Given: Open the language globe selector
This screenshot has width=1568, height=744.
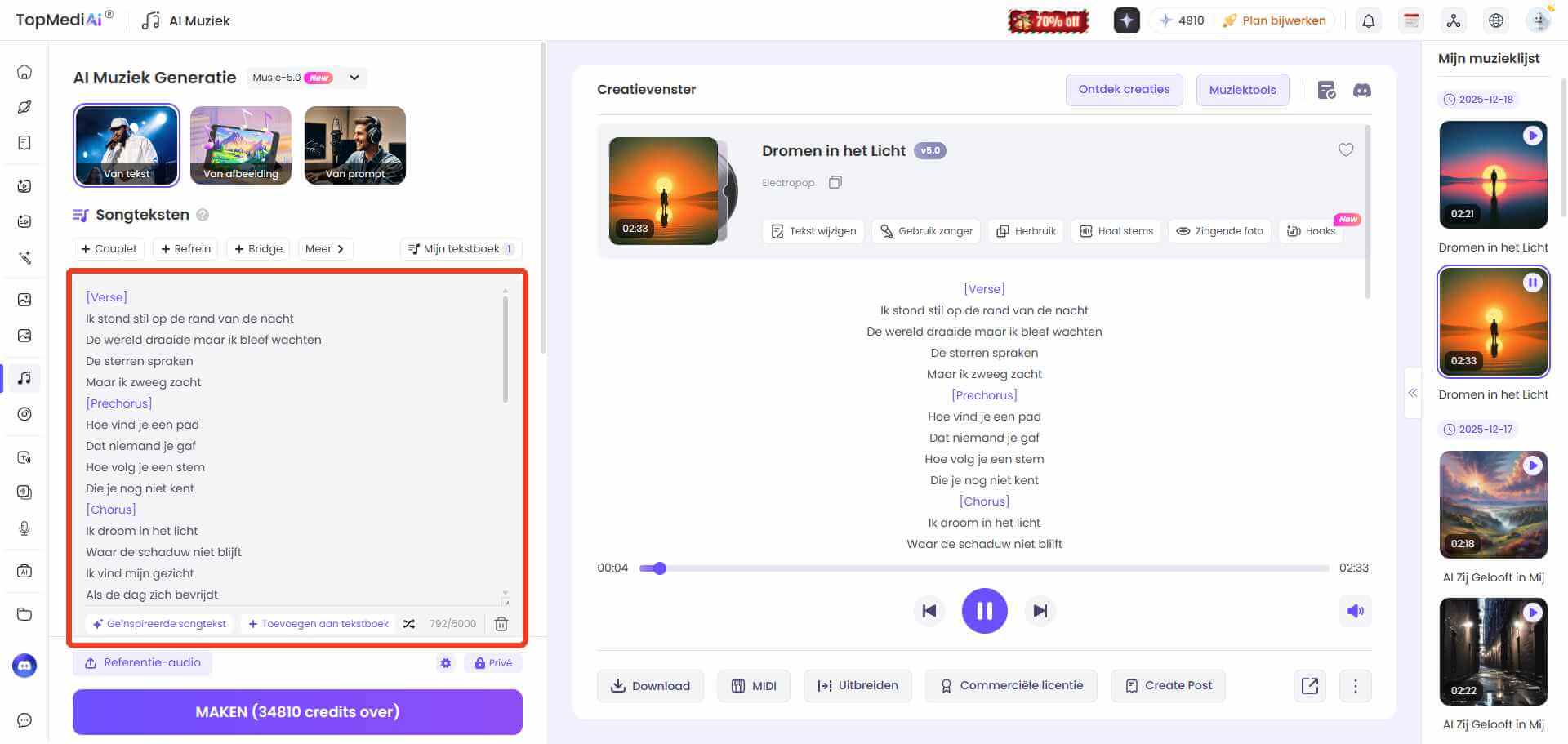Looking at the screenshot, I should tap(1495, 20).
